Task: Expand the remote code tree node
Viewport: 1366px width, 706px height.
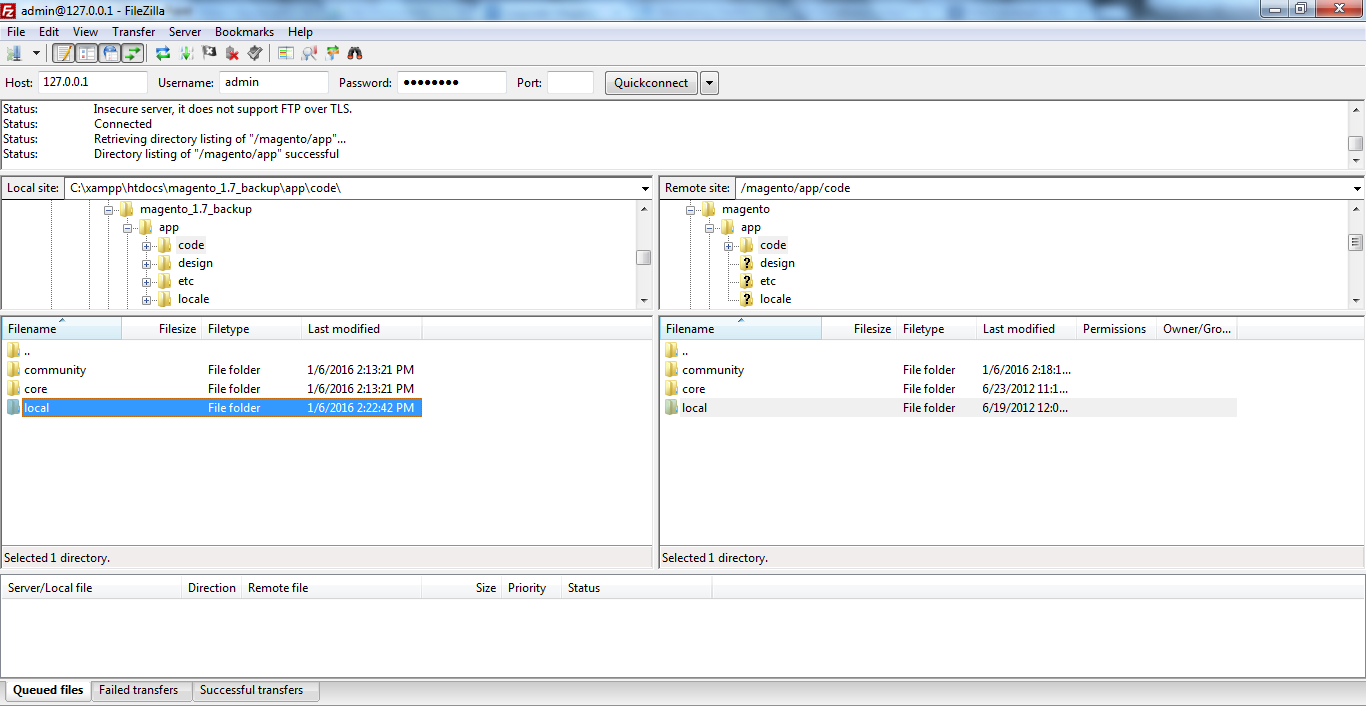Action: point(728,246)
